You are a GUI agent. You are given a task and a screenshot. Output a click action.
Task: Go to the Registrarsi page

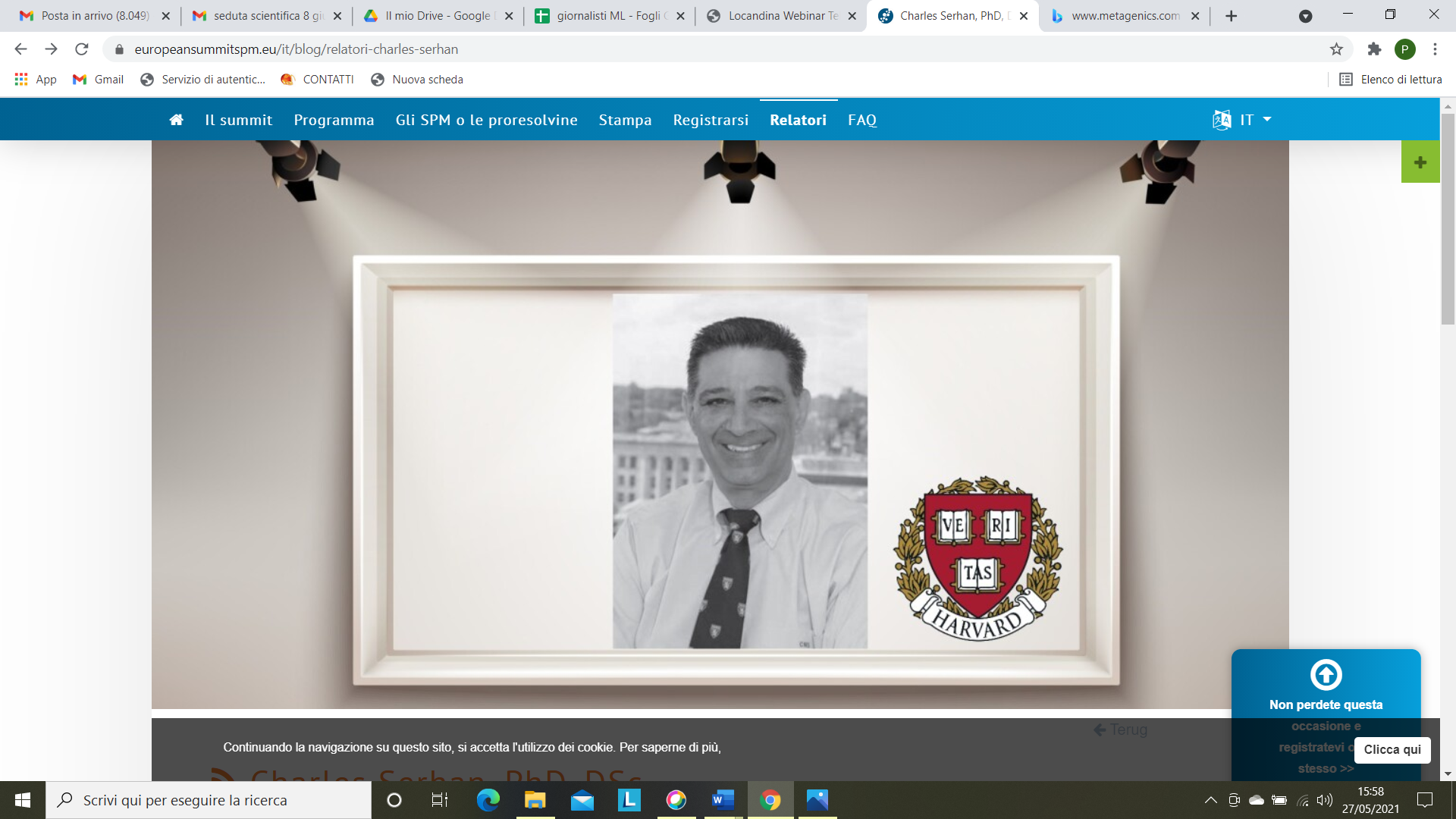click(711, 120)
